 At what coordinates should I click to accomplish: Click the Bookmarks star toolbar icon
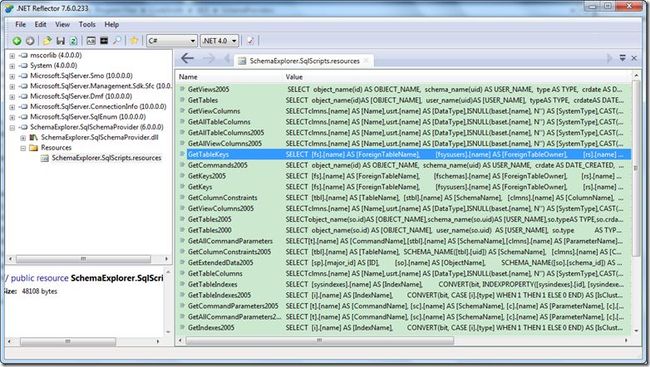coord(134,40)
